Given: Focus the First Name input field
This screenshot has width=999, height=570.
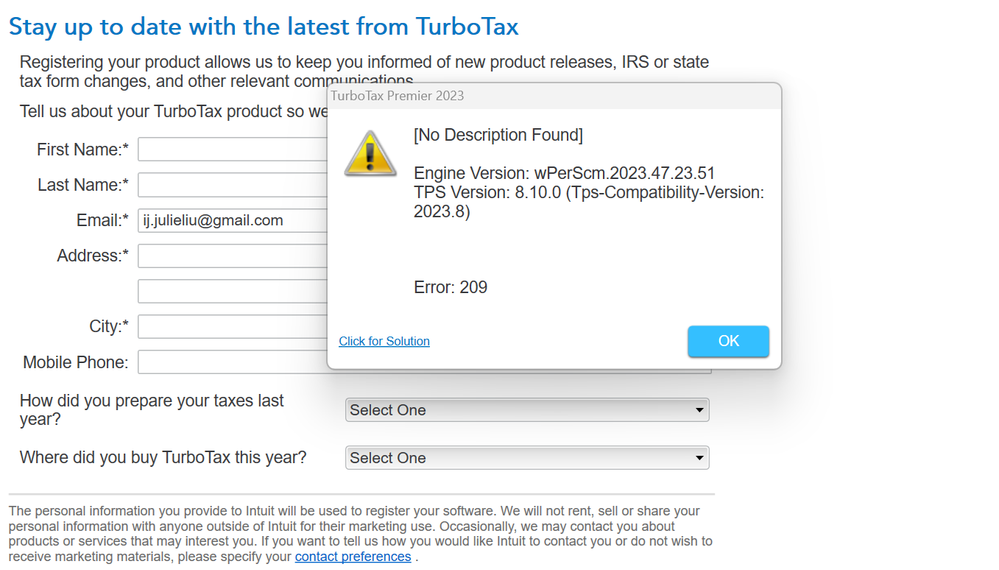Looking at the screenshot, I should pyautogui.click(x=233, y=150).
